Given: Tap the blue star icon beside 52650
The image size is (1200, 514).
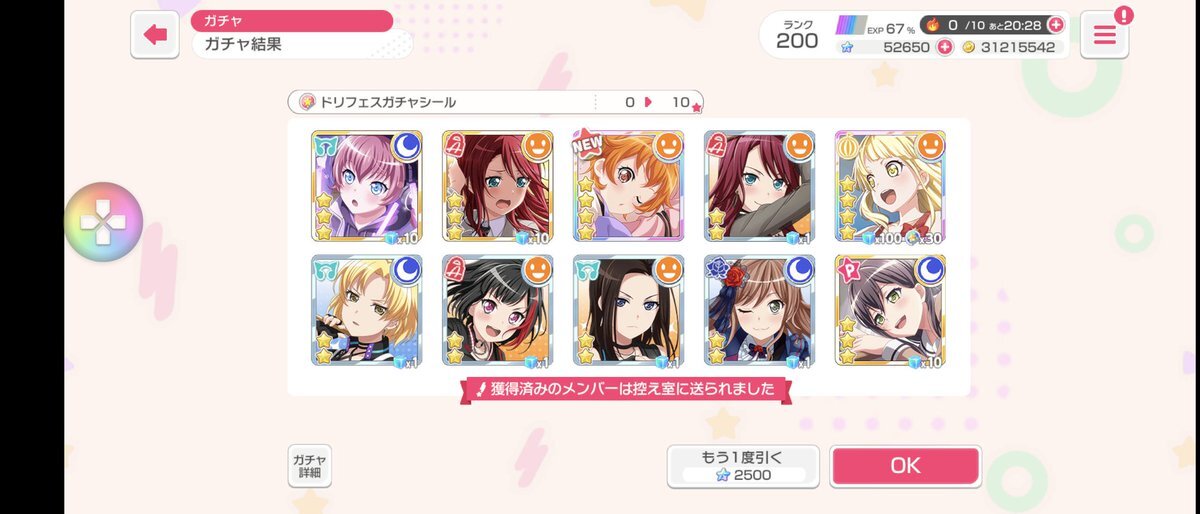Looking at the screenshot, I should click(x=846, y=47).
